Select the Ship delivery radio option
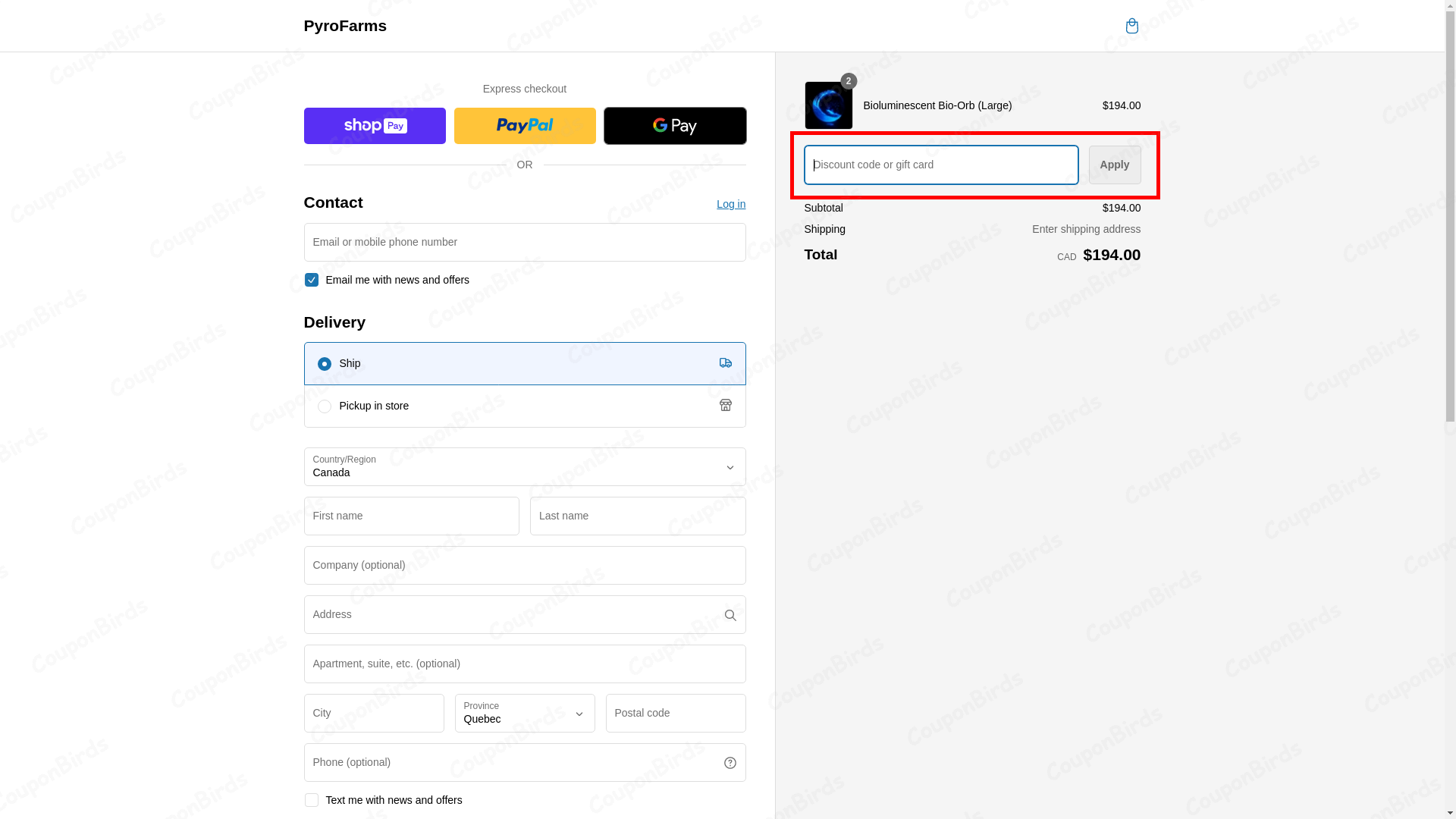This screenshot has width=1456, height=819. coord(324,364)
